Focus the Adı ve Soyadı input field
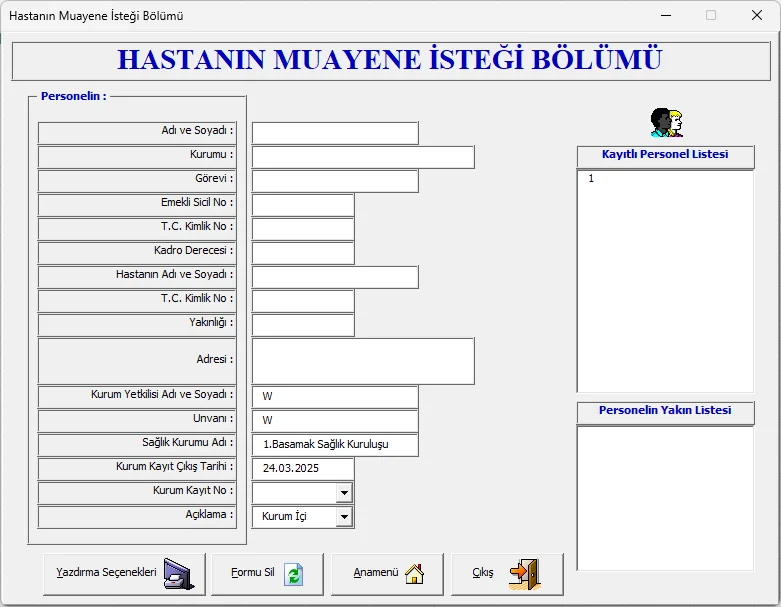Screen dimensions: 781x607 [334, 133]
